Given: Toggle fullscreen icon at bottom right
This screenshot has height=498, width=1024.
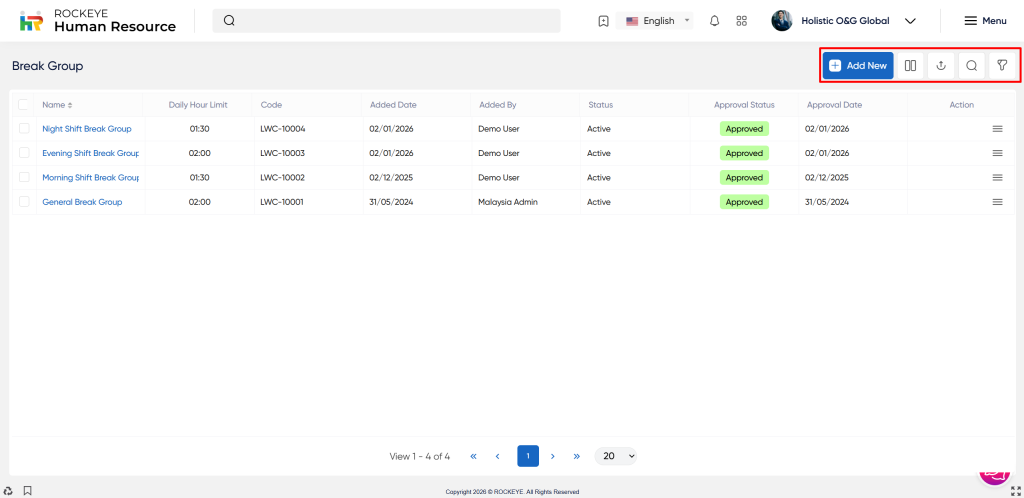Looking at the screenshot, I should tap(1015, 490).
